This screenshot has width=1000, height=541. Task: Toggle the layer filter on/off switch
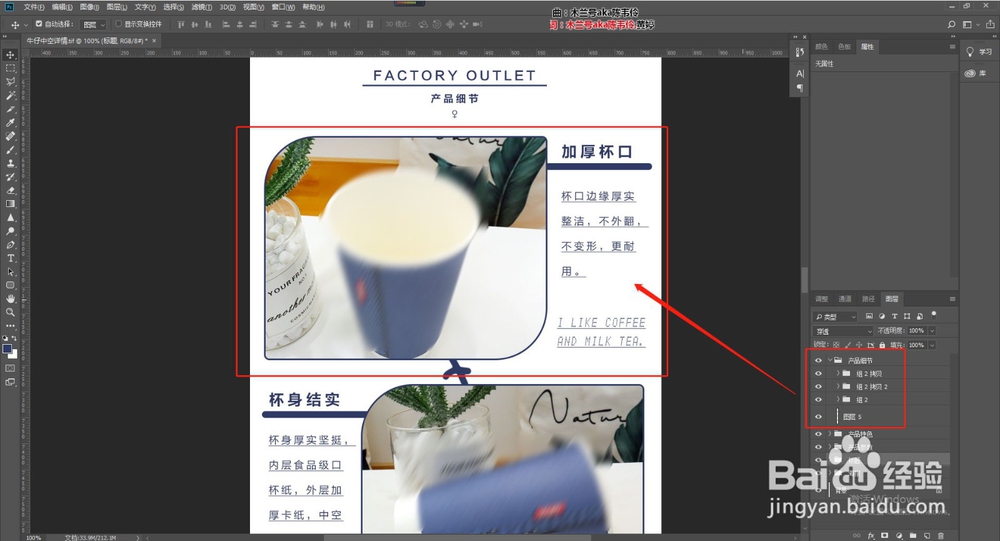[934, 315]
